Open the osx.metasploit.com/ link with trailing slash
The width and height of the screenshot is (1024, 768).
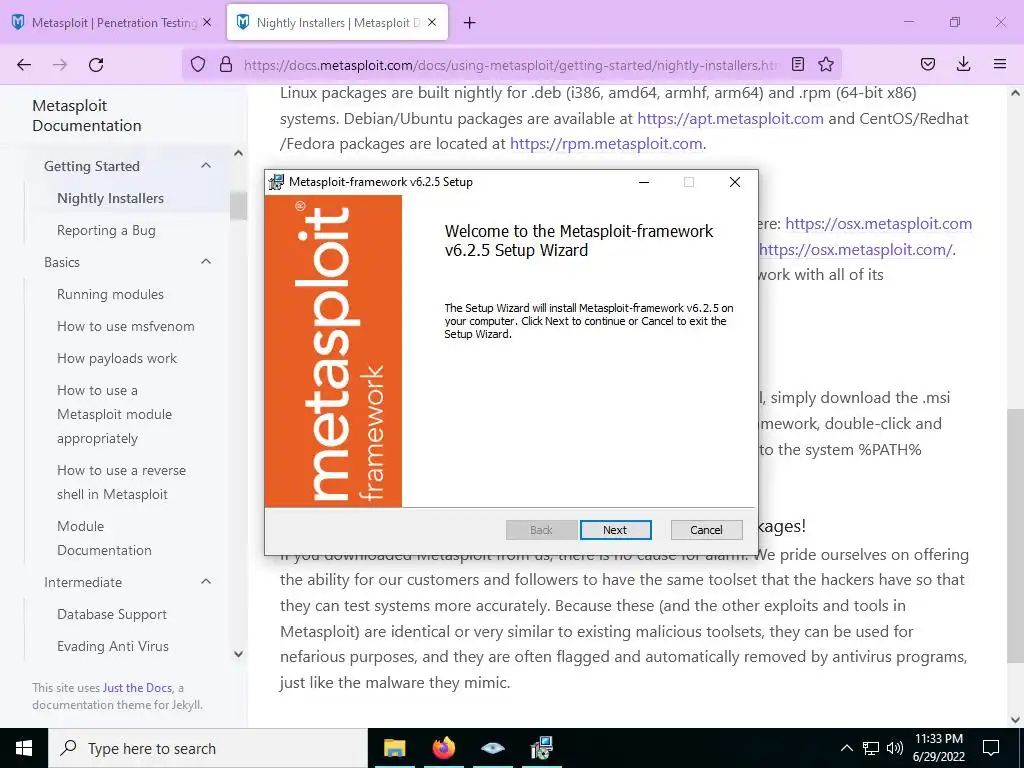tap(856, 250)
